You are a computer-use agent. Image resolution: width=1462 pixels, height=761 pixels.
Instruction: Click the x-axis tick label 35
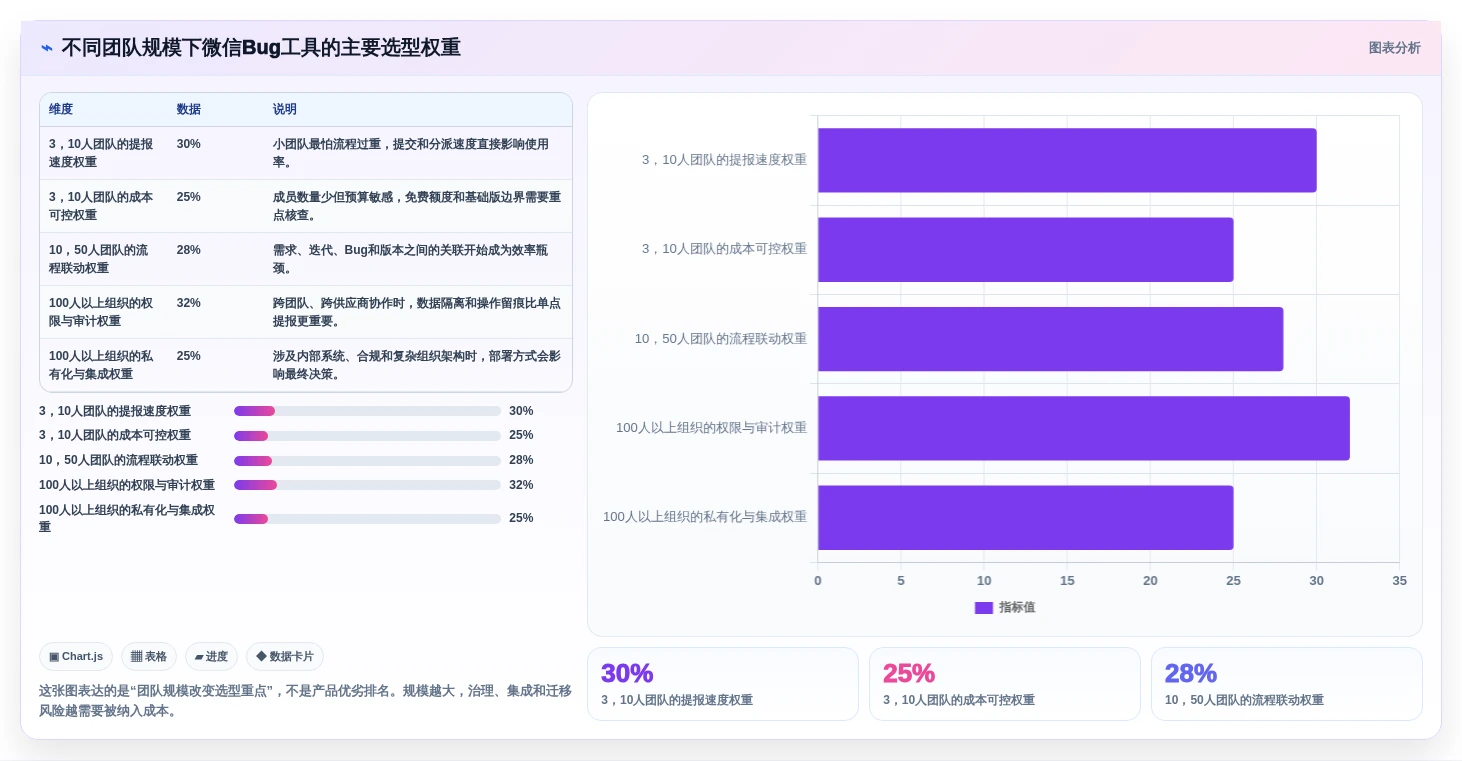[x=1399, y=581]
